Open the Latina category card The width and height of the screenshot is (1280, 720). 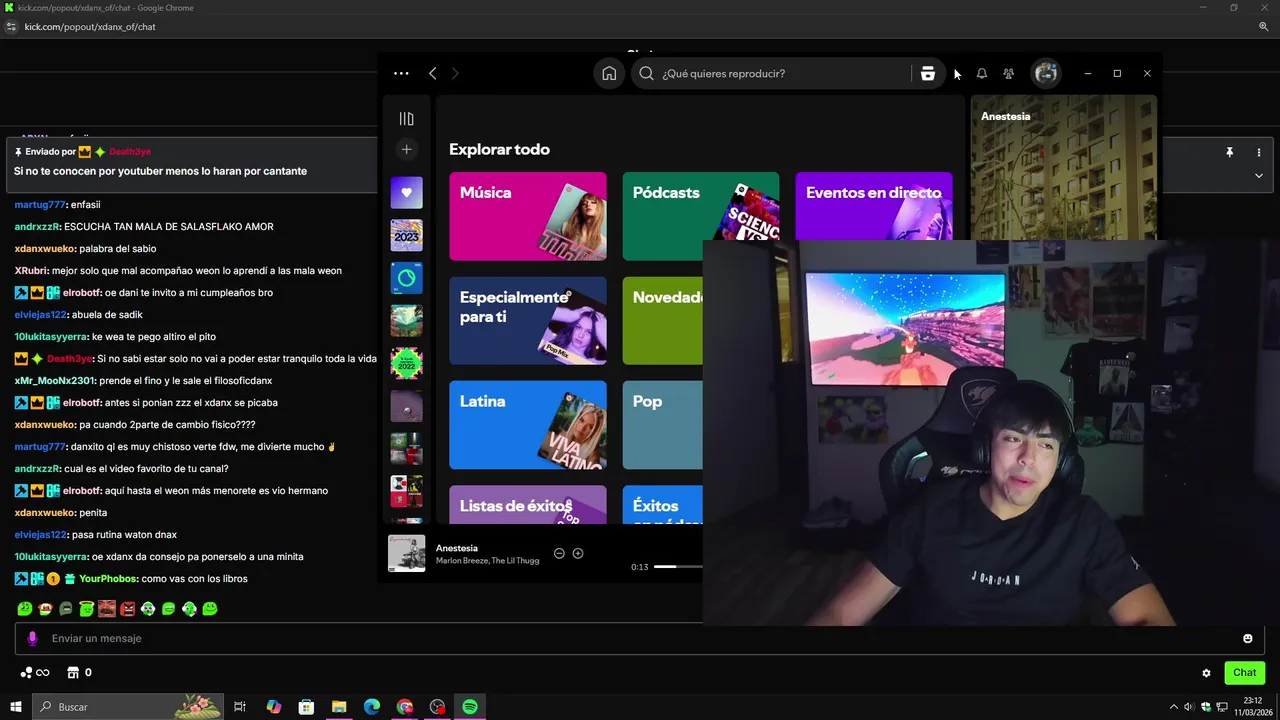coord(528,425)
